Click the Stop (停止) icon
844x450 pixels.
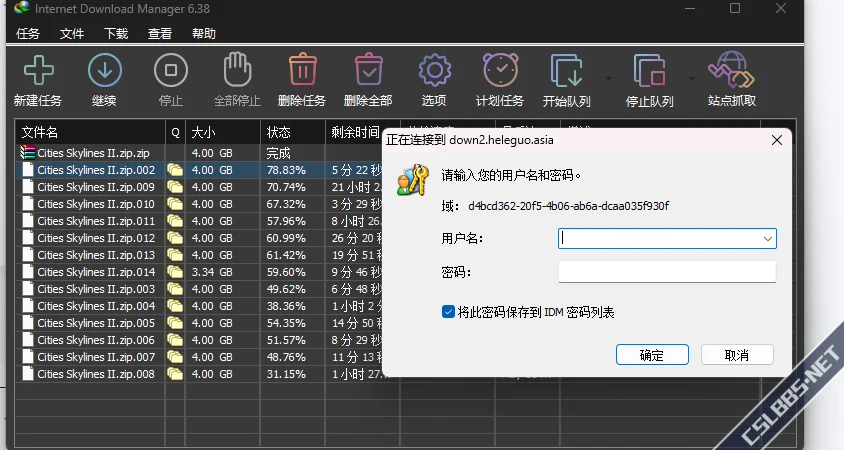(171, 71)
